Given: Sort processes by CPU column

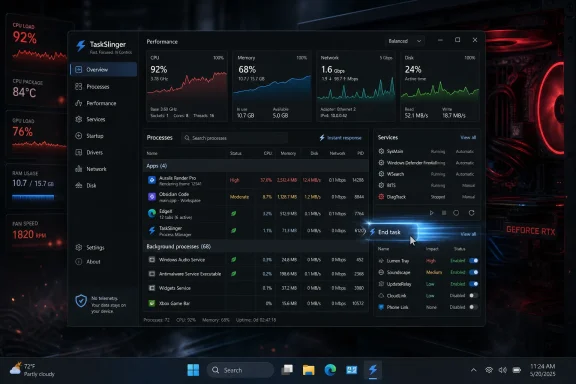Looking at the screenshot, I should [268, 153].
